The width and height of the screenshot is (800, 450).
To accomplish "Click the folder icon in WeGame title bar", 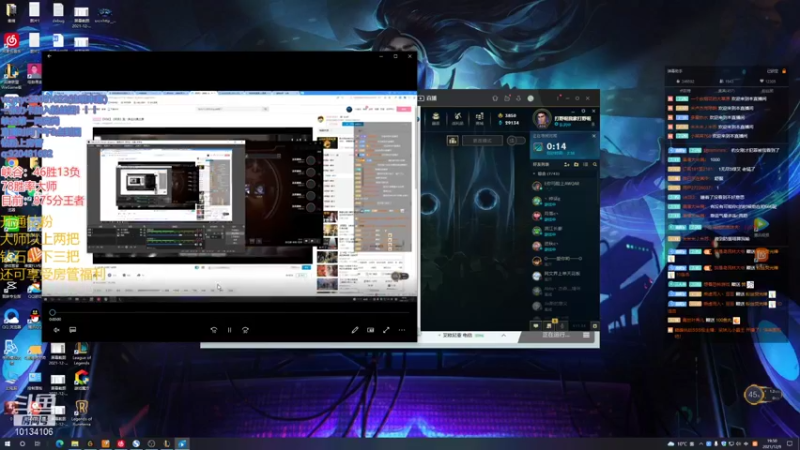I will 507,98.
